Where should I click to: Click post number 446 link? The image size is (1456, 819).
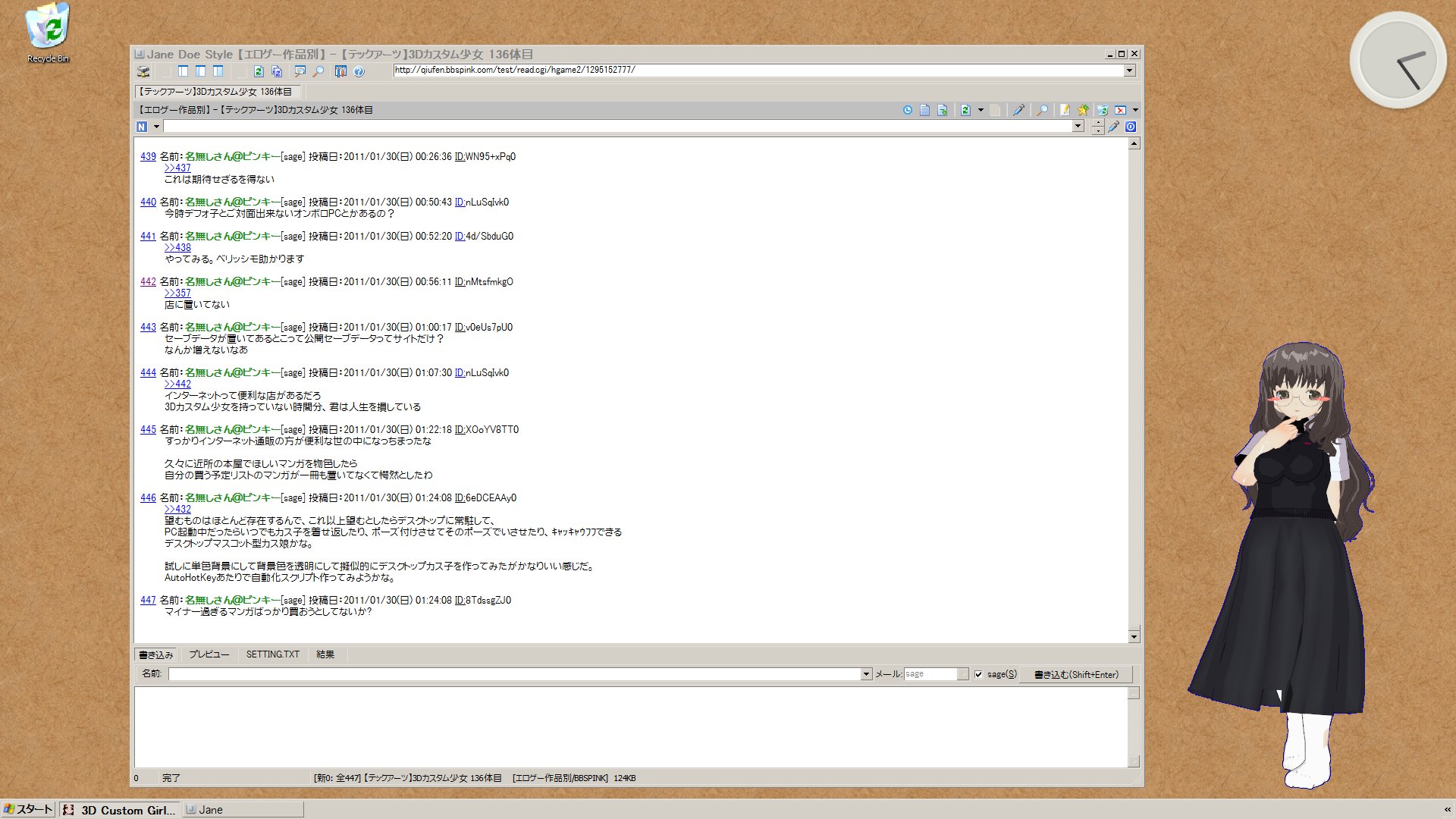pos(148,498)
